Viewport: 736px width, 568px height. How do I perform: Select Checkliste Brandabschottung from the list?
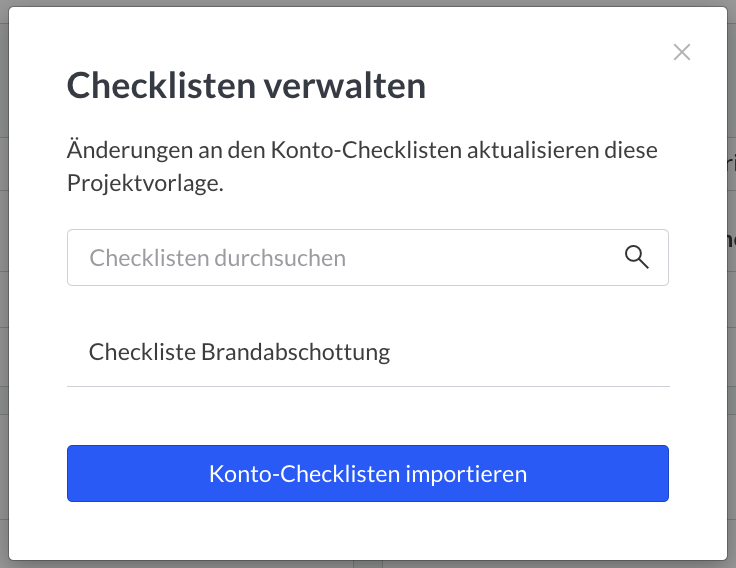tap(368, 352)
